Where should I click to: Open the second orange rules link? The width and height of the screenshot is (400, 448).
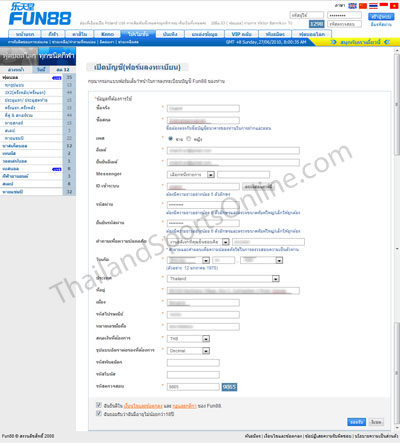click(x=185, y=406)
